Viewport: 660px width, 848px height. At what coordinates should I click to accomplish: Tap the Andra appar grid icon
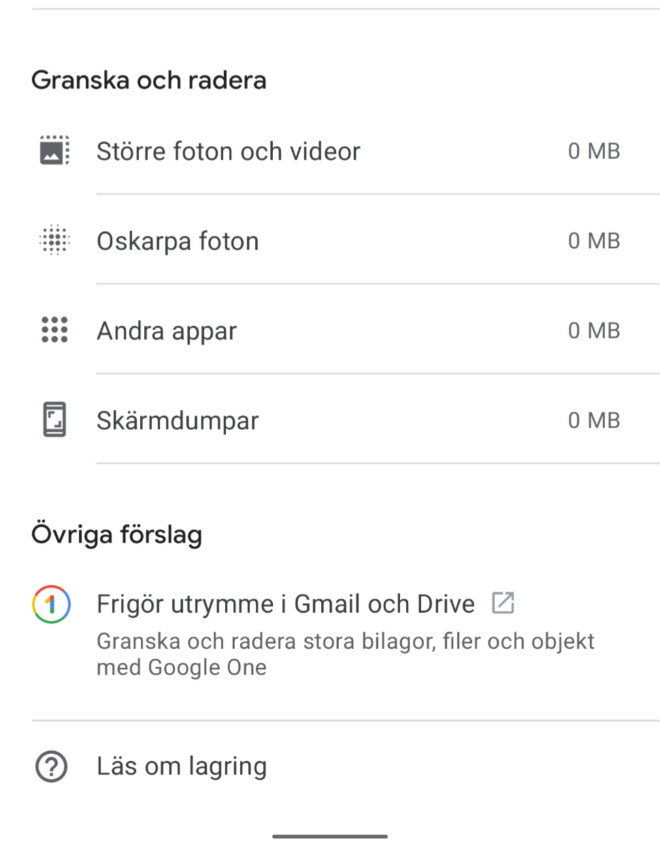[x=55, y=329]
